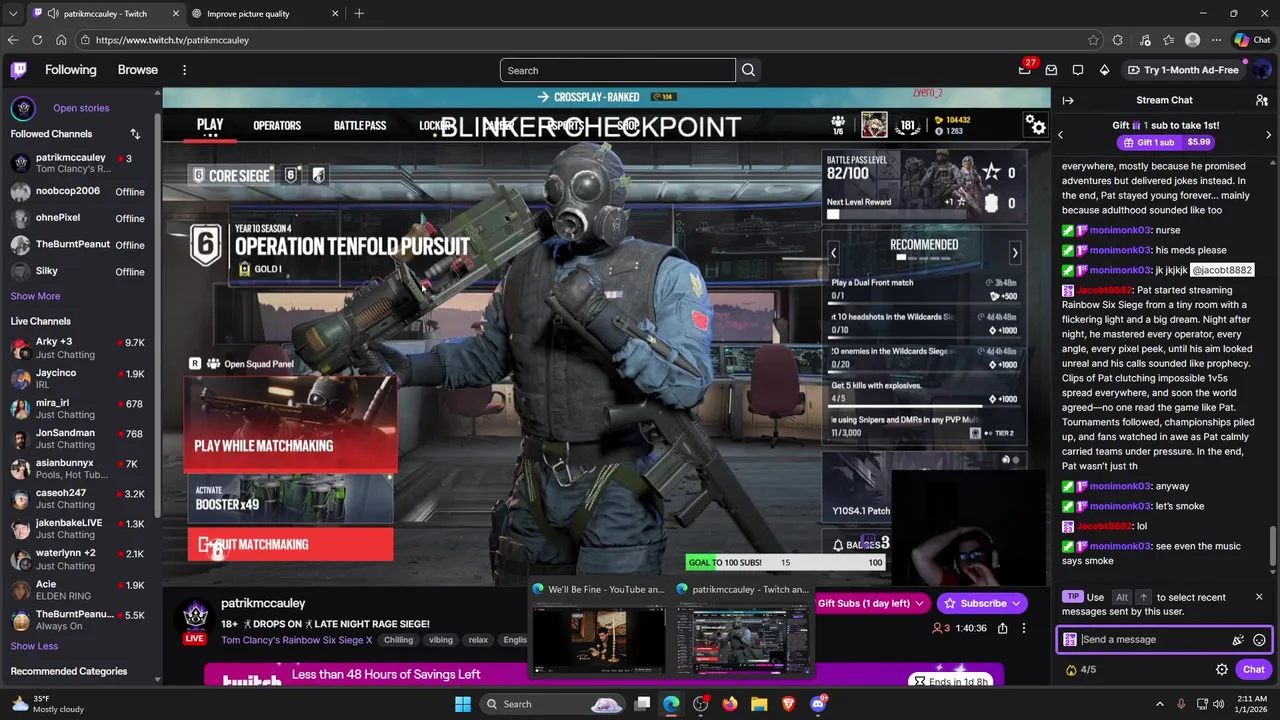Viewport: 1280px width, 720px height.
Task: Open Firefox from the taskbar
Action: 730,704
